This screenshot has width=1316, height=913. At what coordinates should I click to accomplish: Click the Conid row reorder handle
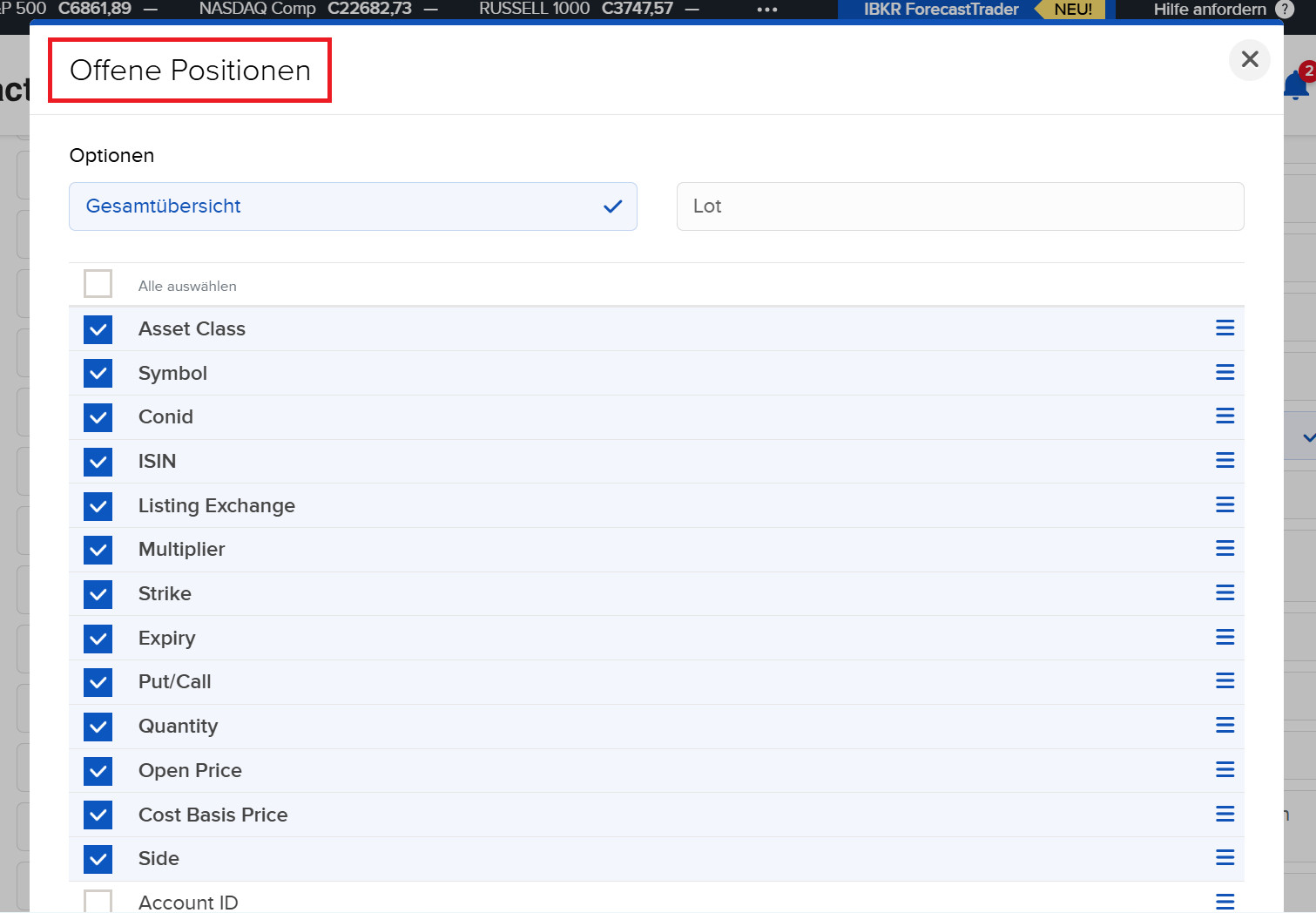pyautogui.click(x=1225, y=416)
